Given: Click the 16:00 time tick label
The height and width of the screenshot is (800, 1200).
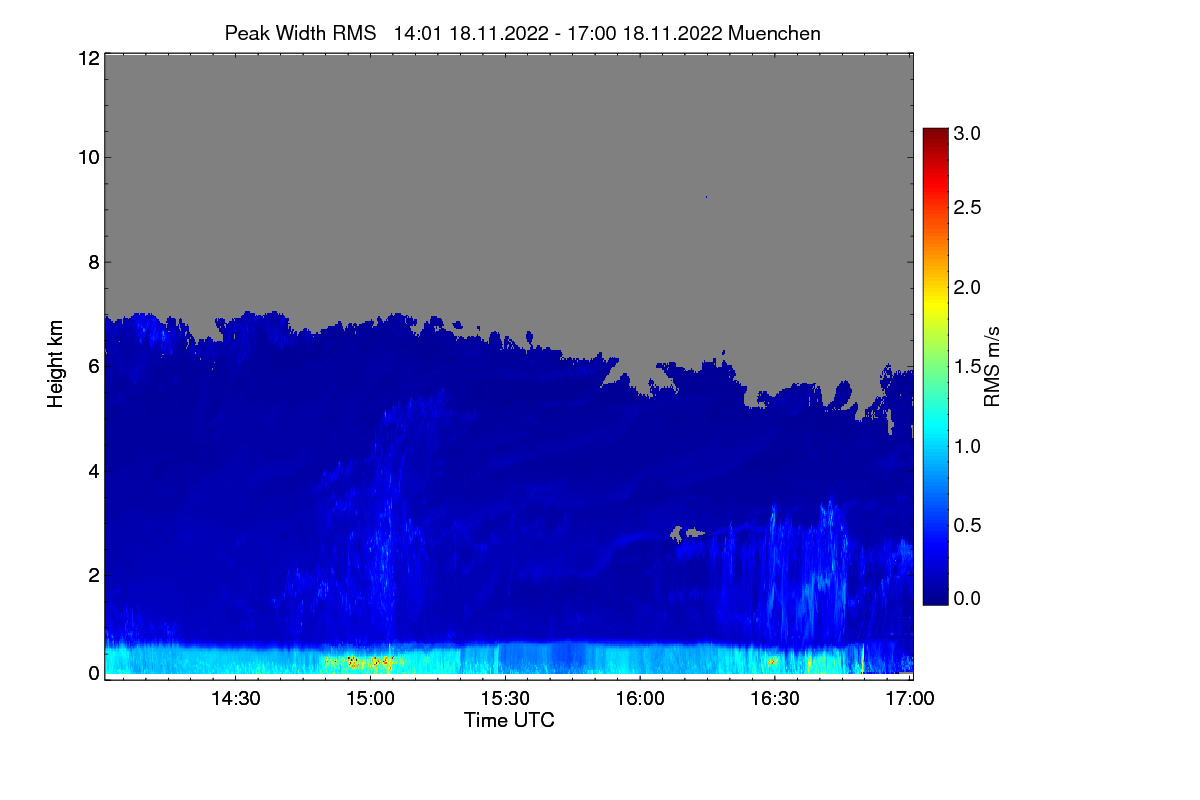Looking at the screenshot, I should (640, 699).
